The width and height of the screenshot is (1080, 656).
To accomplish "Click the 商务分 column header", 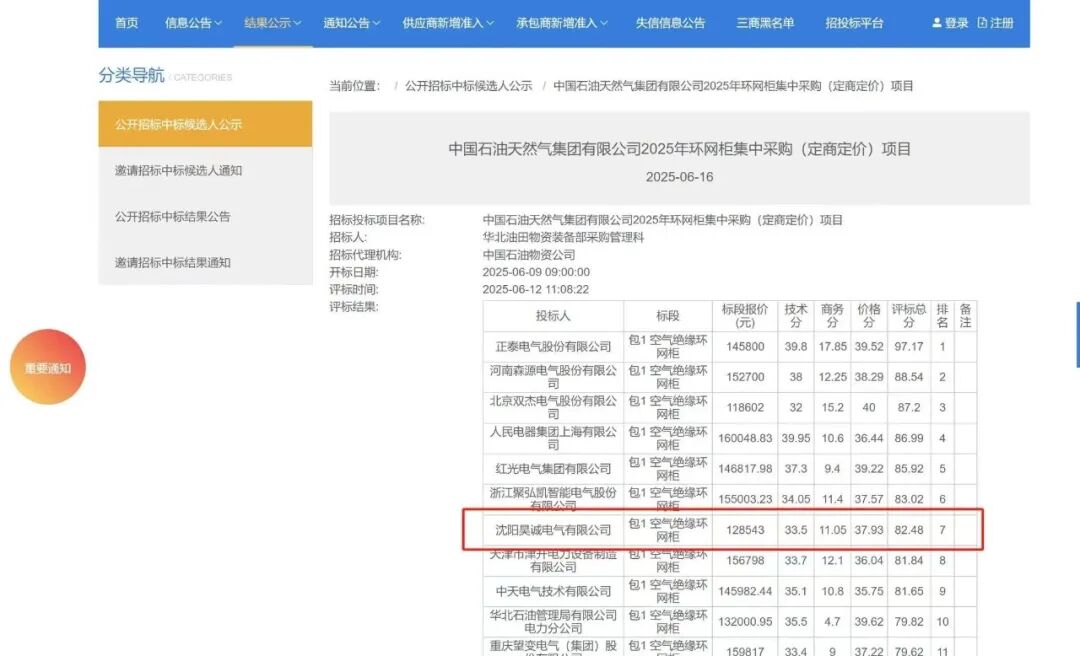I will click(x=832, y=316).
